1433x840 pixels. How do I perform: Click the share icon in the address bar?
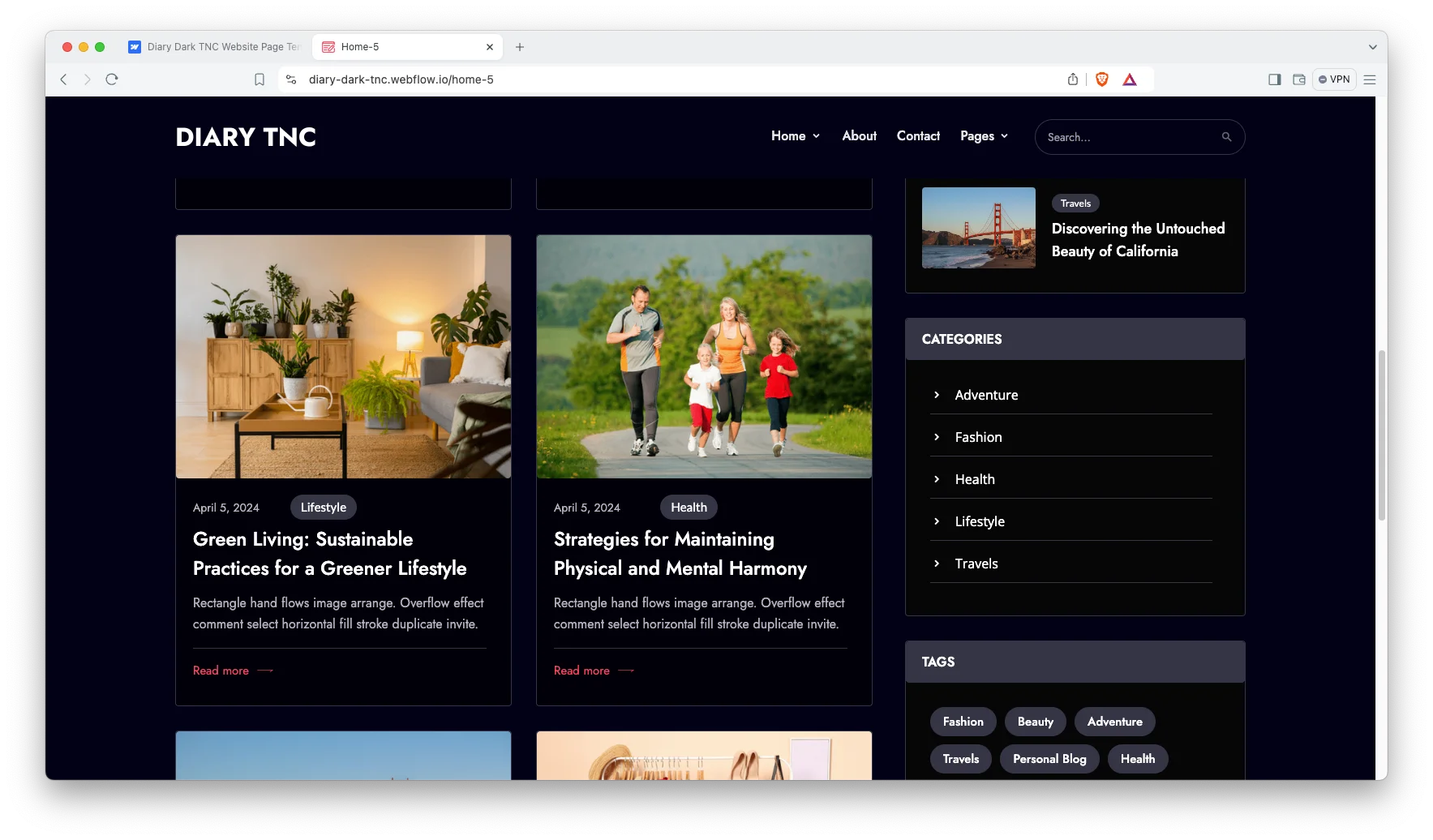[1072, 79]
